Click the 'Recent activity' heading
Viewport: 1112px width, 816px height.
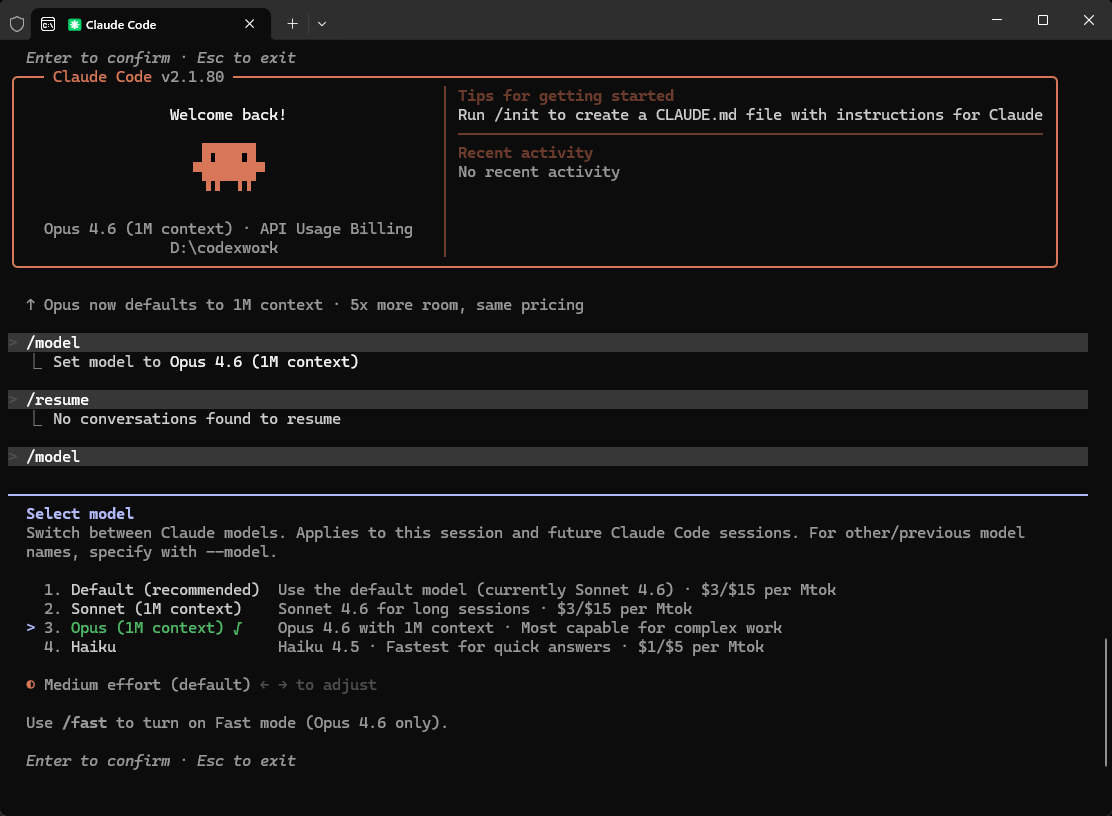[526, 153]
